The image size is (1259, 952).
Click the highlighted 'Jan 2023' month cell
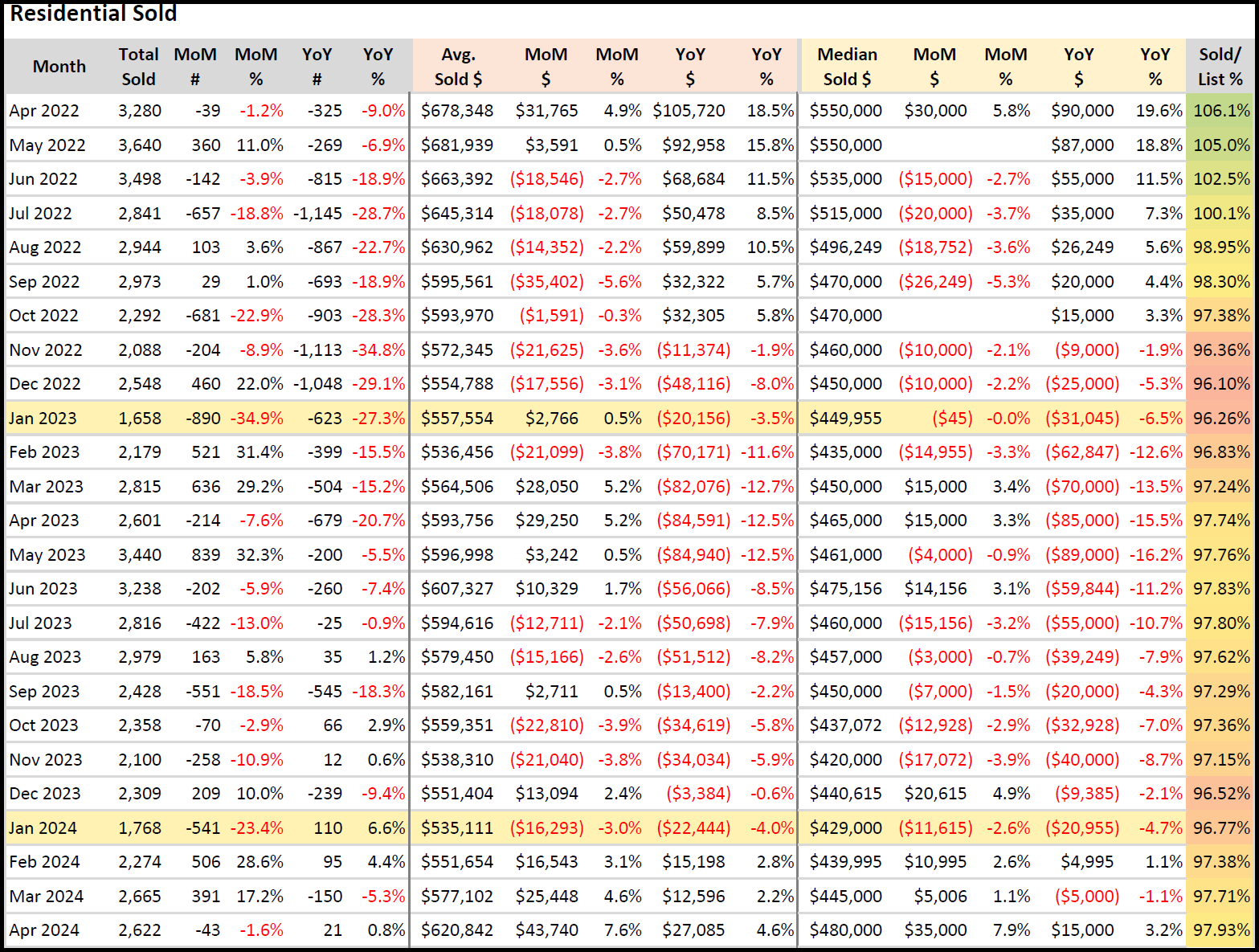tap(43, 419)
